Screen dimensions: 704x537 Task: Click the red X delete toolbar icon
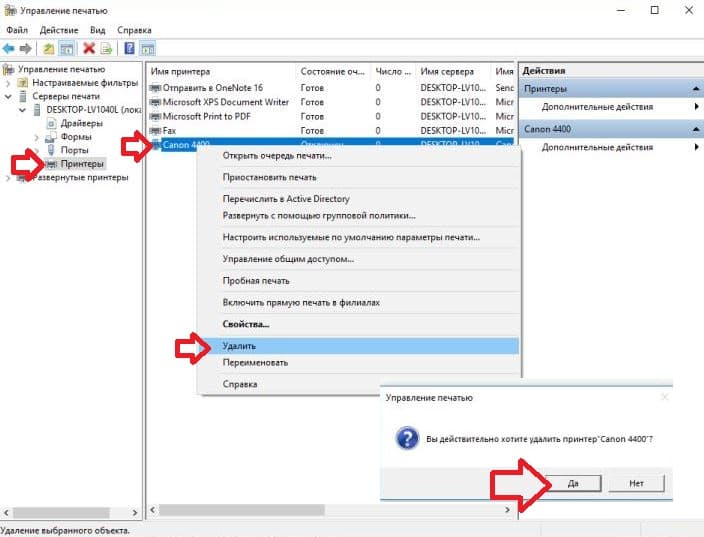point(89,48)
